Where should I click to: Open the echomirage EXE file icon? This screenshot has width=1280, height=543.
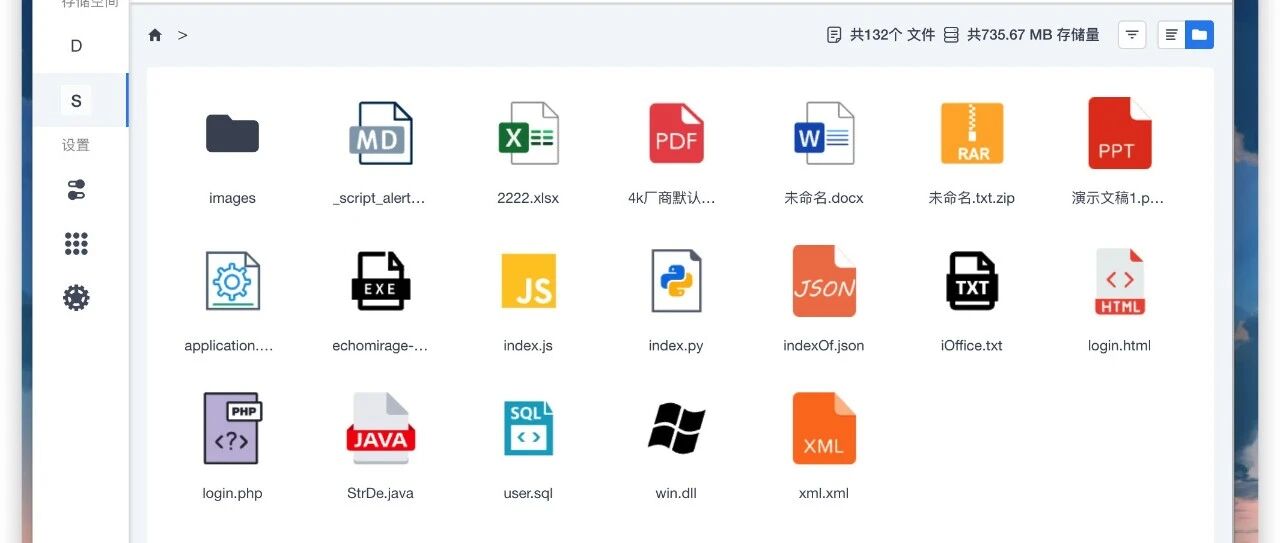tap(380, 281)
